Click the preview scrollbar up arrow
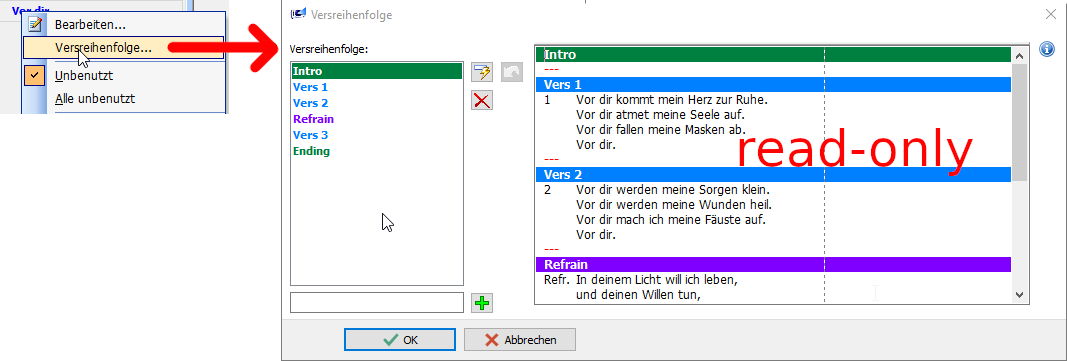The height and width of the screenshot is (361, 1067). (1019, 55)
